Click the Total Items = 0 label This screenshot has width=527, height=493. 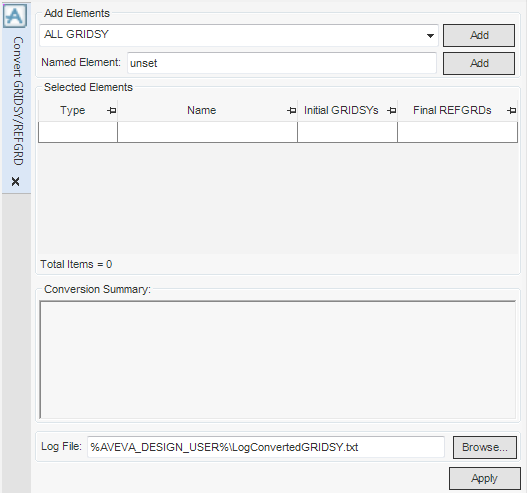coord(76,264)
